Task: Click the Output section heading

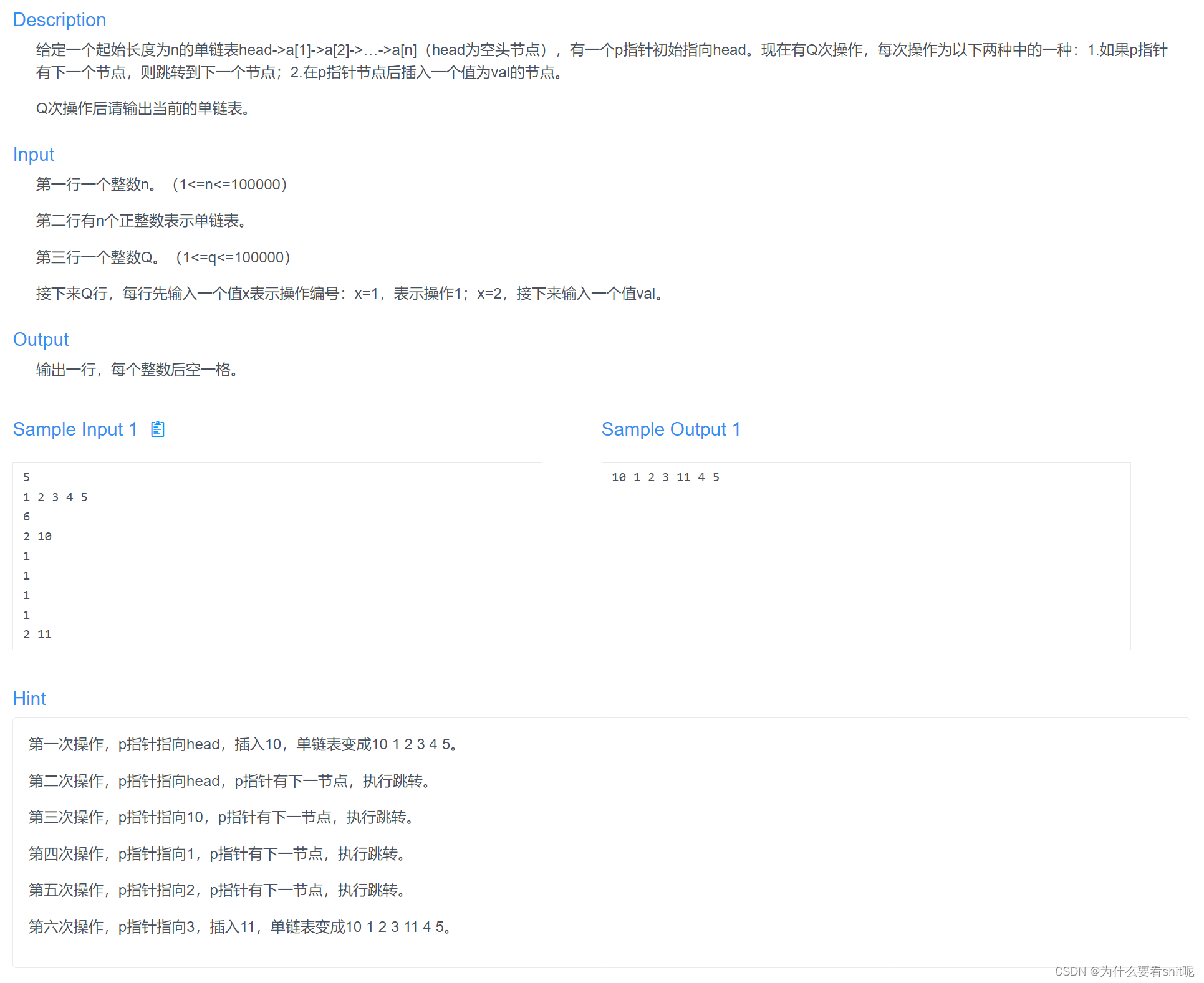Action: coord(41,339)
